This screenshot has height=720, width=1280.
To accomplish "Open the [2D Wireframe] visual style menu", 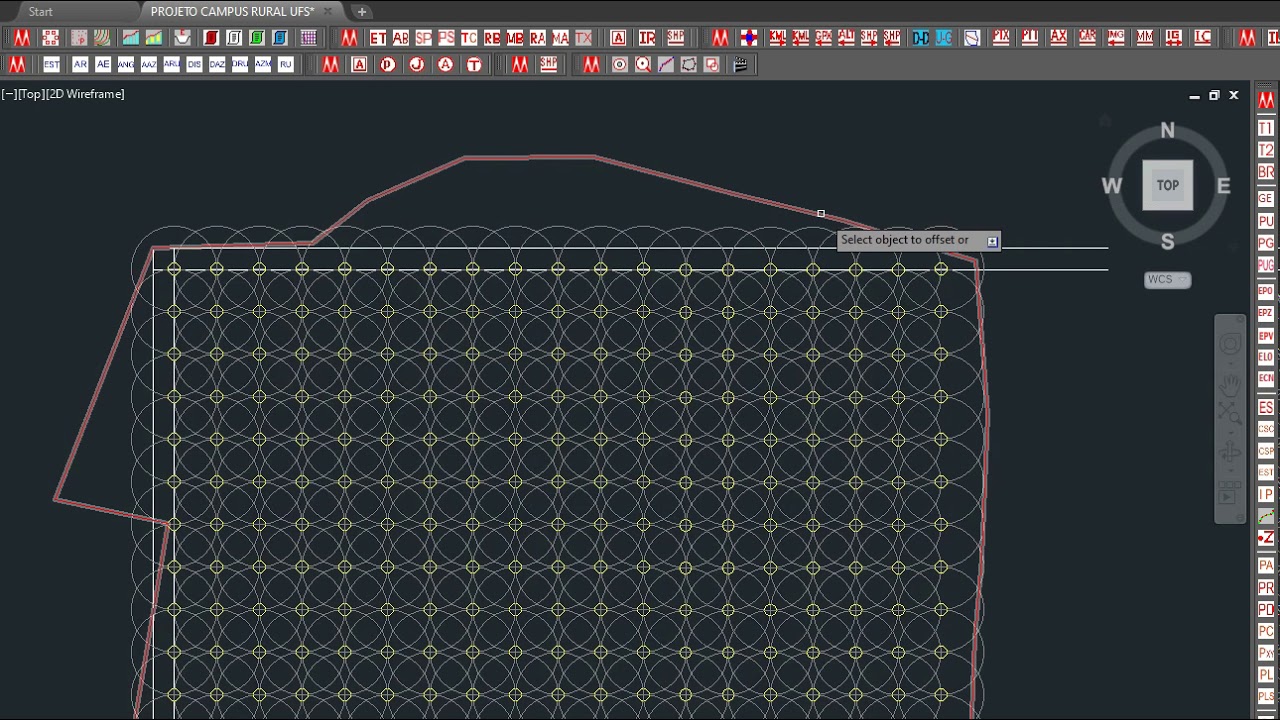I will click(x=85, y=94).
